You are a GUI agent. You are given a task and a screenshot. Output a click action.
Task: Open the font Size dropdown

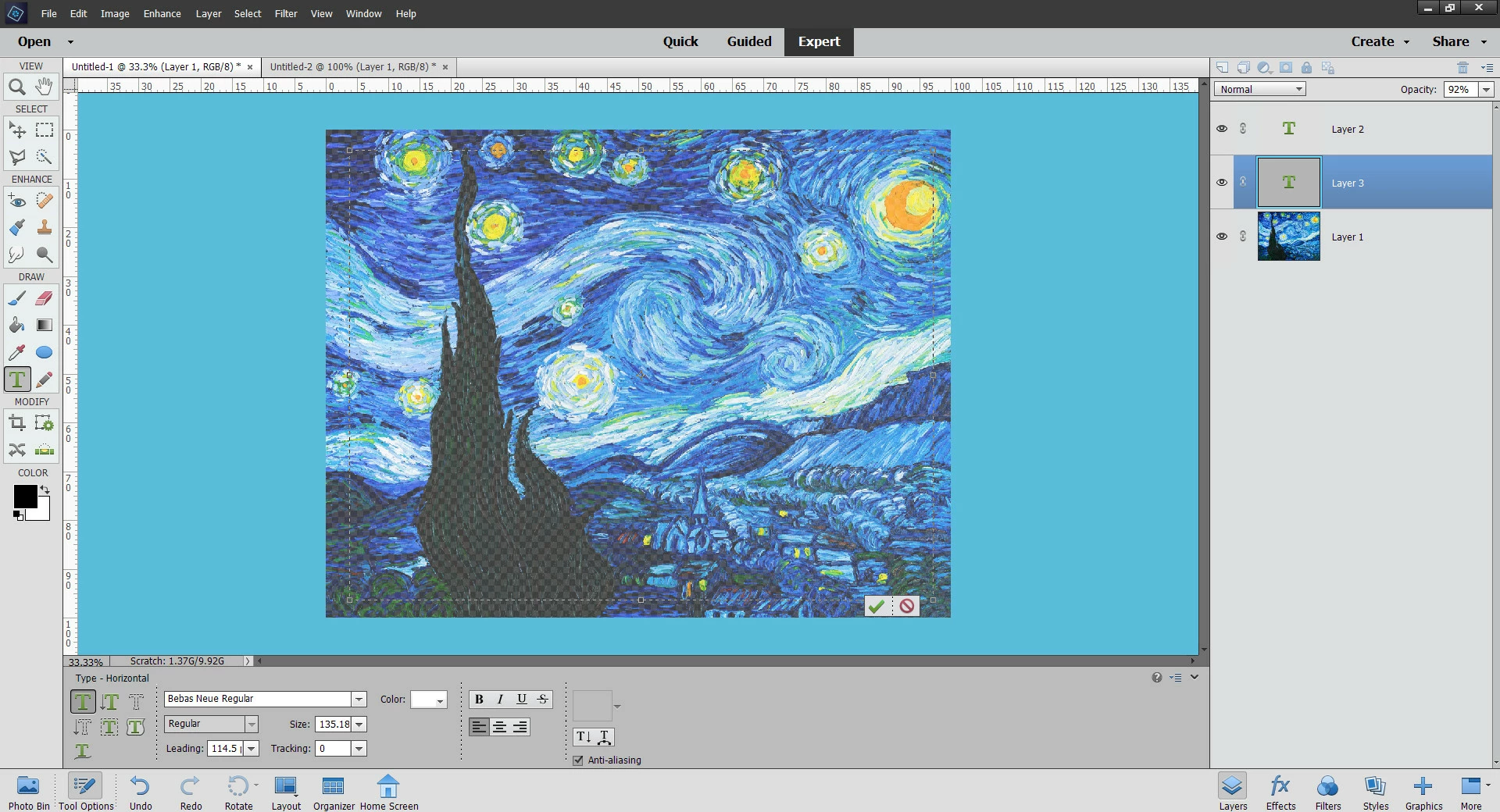(x=359, y=725)
